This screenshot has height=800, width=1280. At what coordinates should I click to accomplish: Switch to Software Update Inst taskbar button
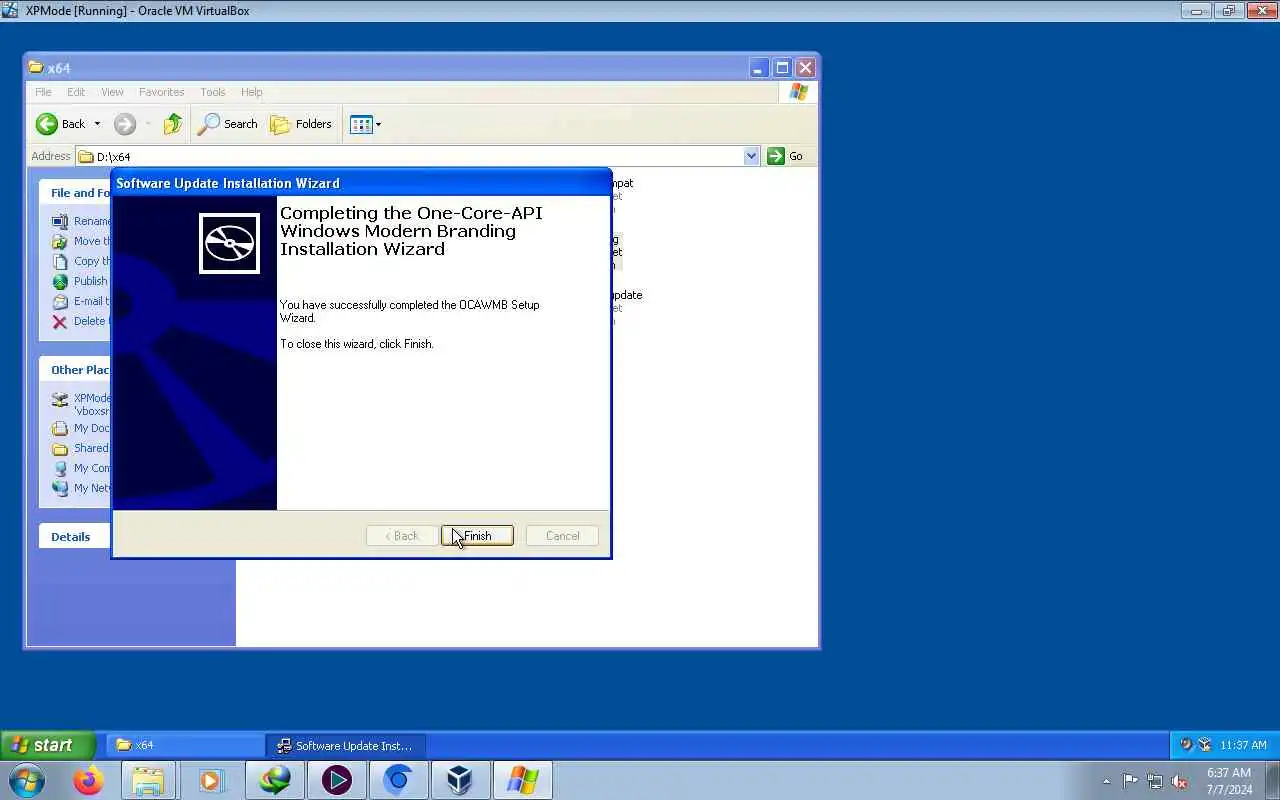[x=346, y=745]
